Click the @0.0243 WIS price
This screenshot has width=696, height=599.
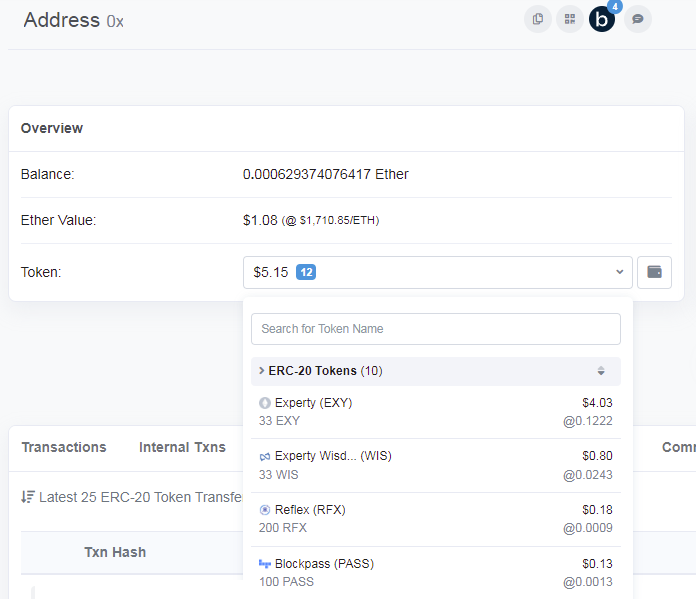coord(588,475)
